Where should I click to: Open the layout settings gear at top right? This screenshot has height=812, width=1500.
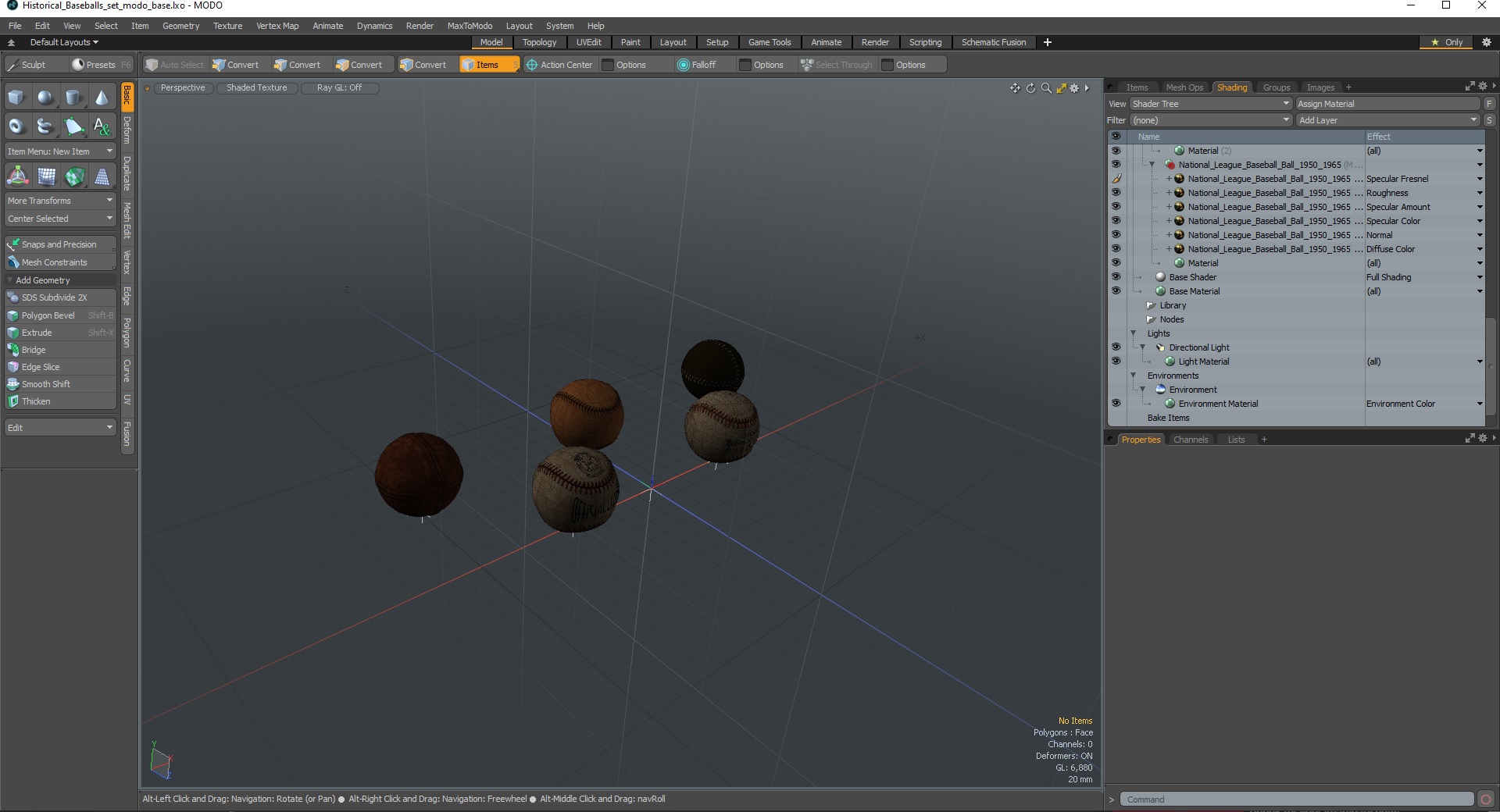pos(1487,42)
